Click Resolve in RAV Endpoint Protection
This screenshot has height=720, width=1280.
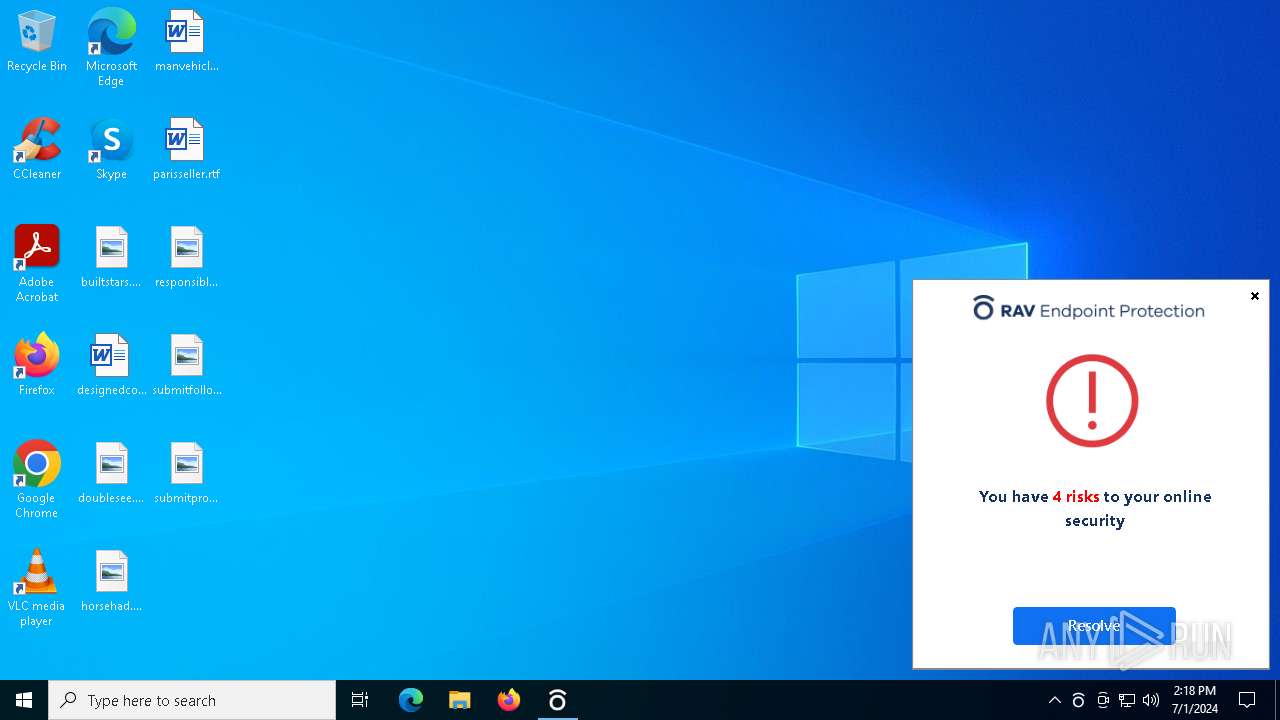click(x=1094, y=626)
